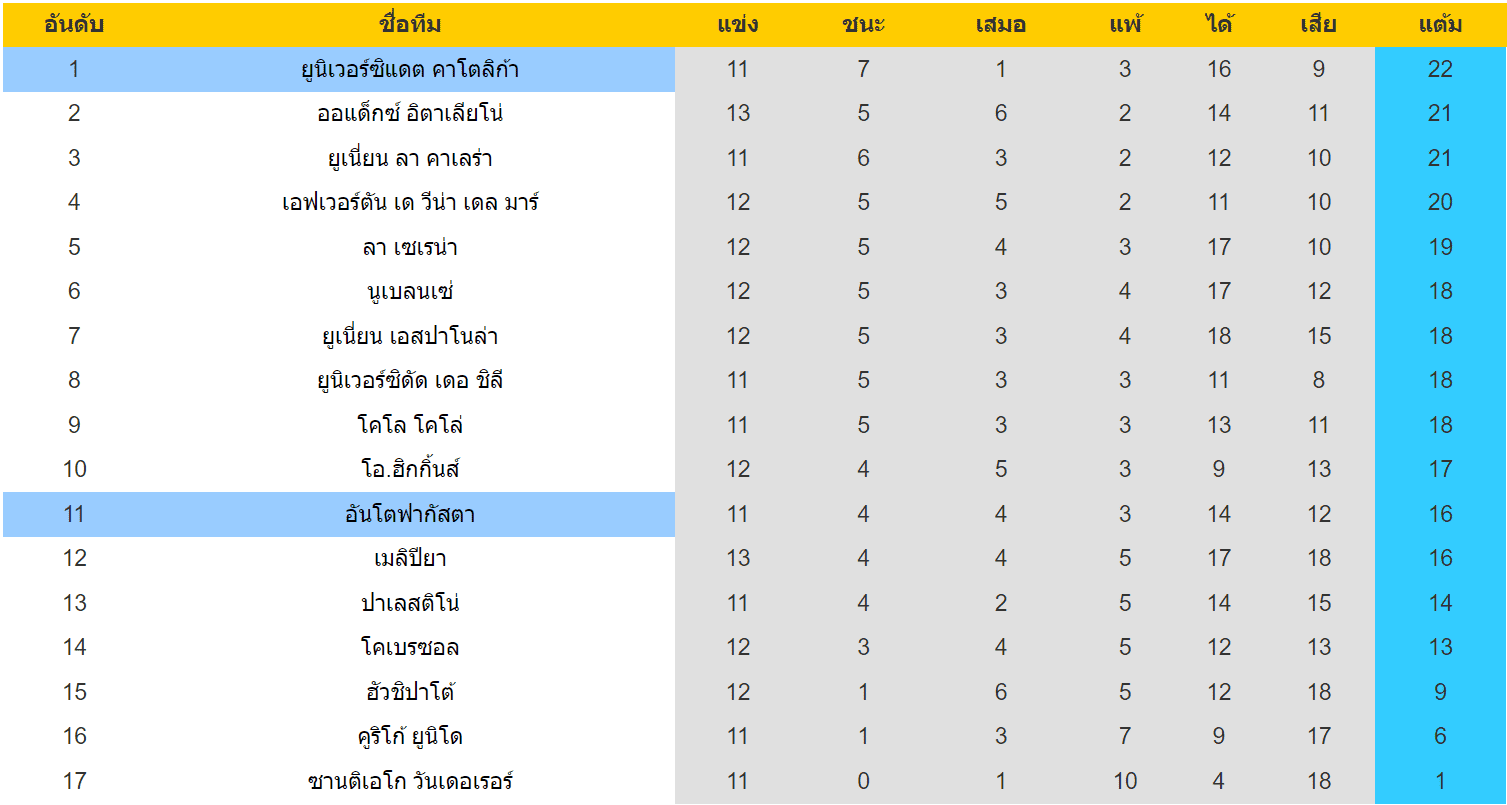Screen dimensions: 1507x805
Task: Click the แข่ง column header
Action: (738, 25)
